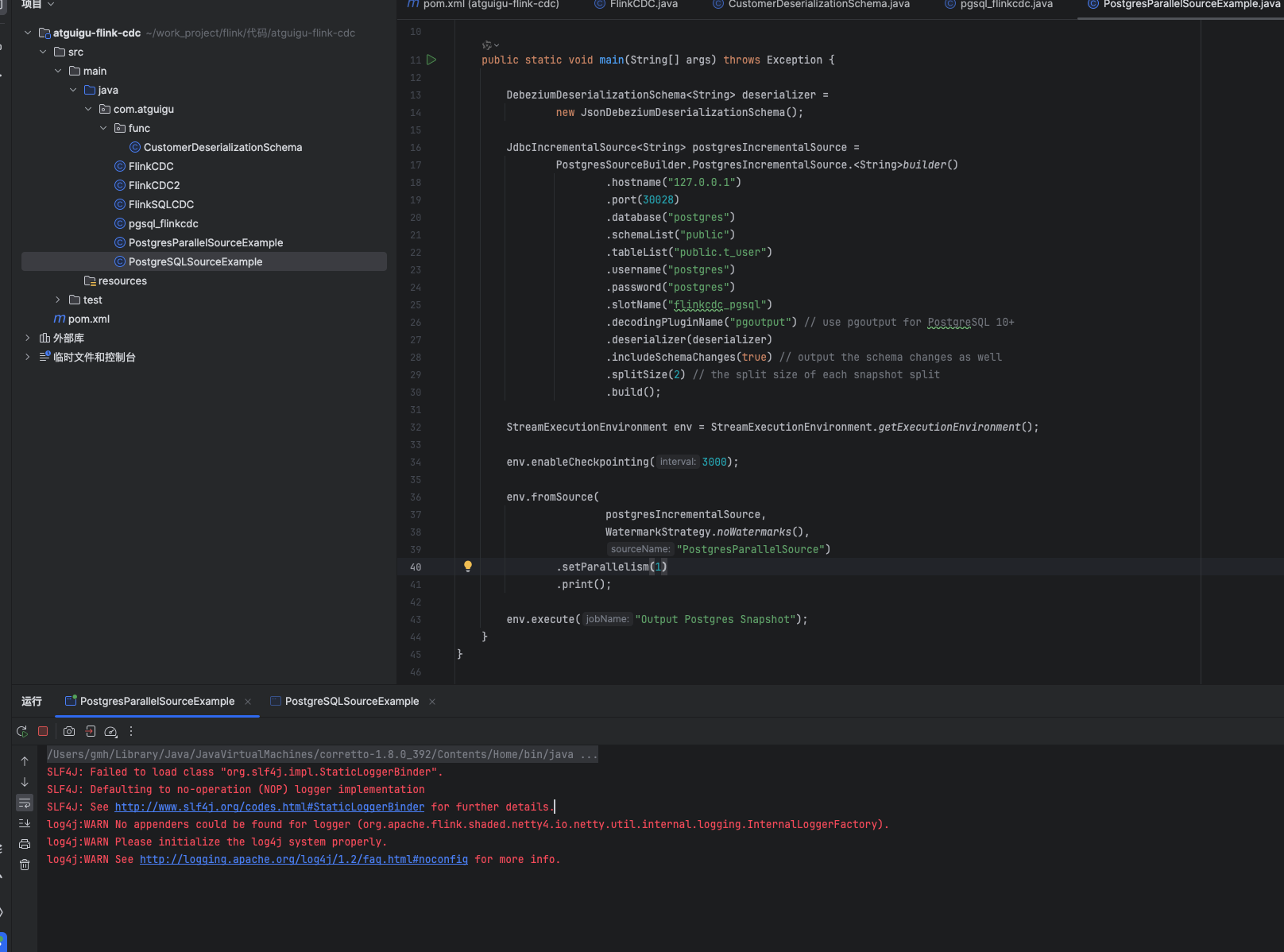Click gutter line number 40
Viewport: 1284px width, 952px height.
click(416, 567)
